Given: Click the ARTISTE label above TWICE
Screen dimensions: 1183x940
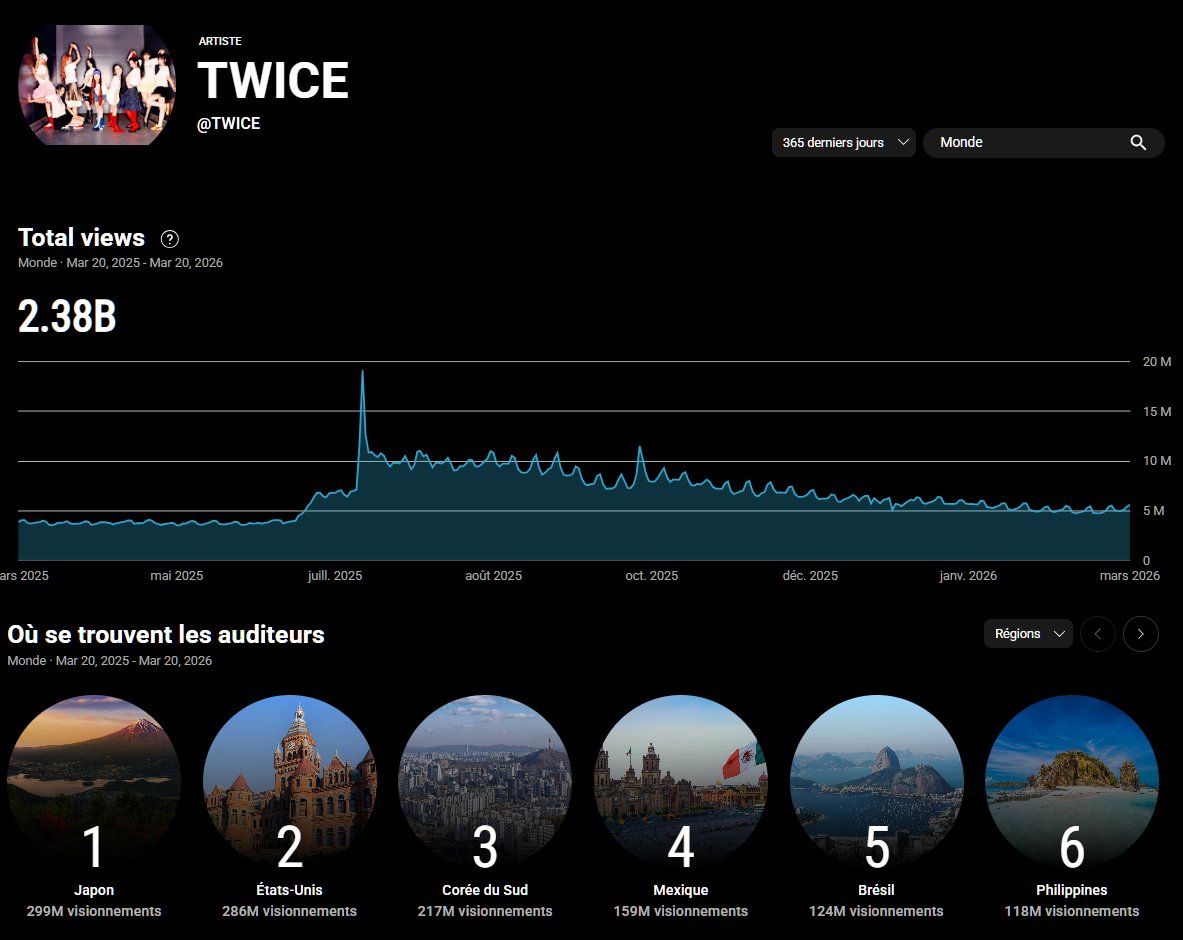Looking at the screenshot, I should 220,41.
